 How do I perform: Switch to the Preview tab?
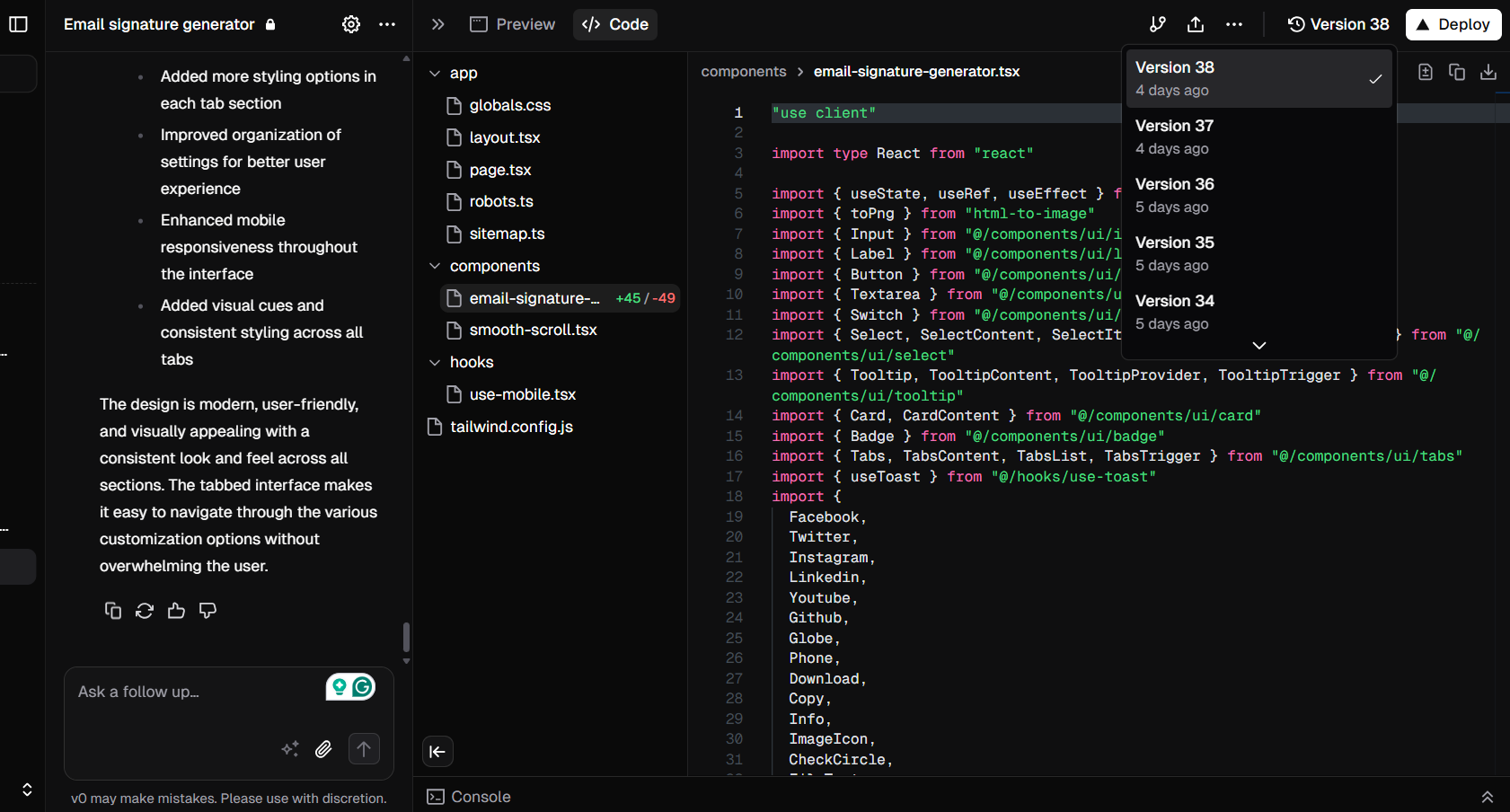coord(513,24)
